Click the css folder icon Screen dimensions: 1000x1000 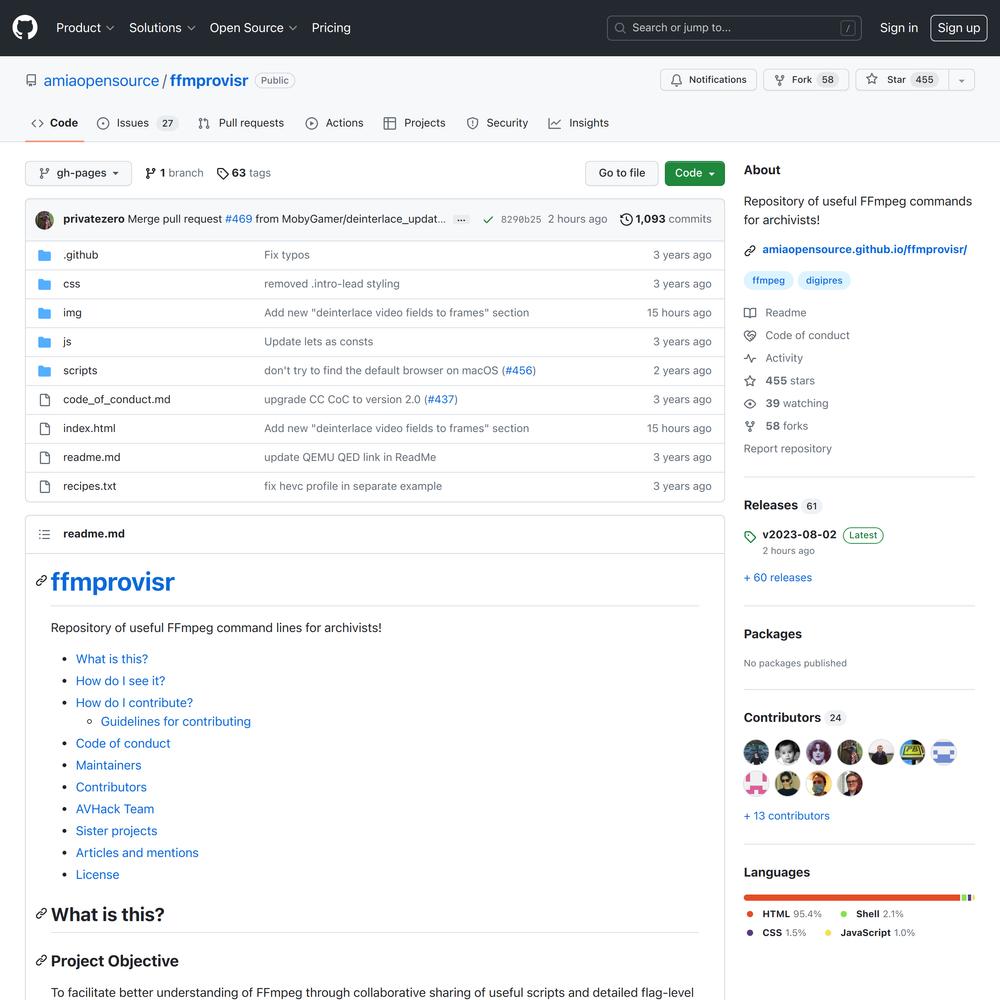(x=45, y=284)
